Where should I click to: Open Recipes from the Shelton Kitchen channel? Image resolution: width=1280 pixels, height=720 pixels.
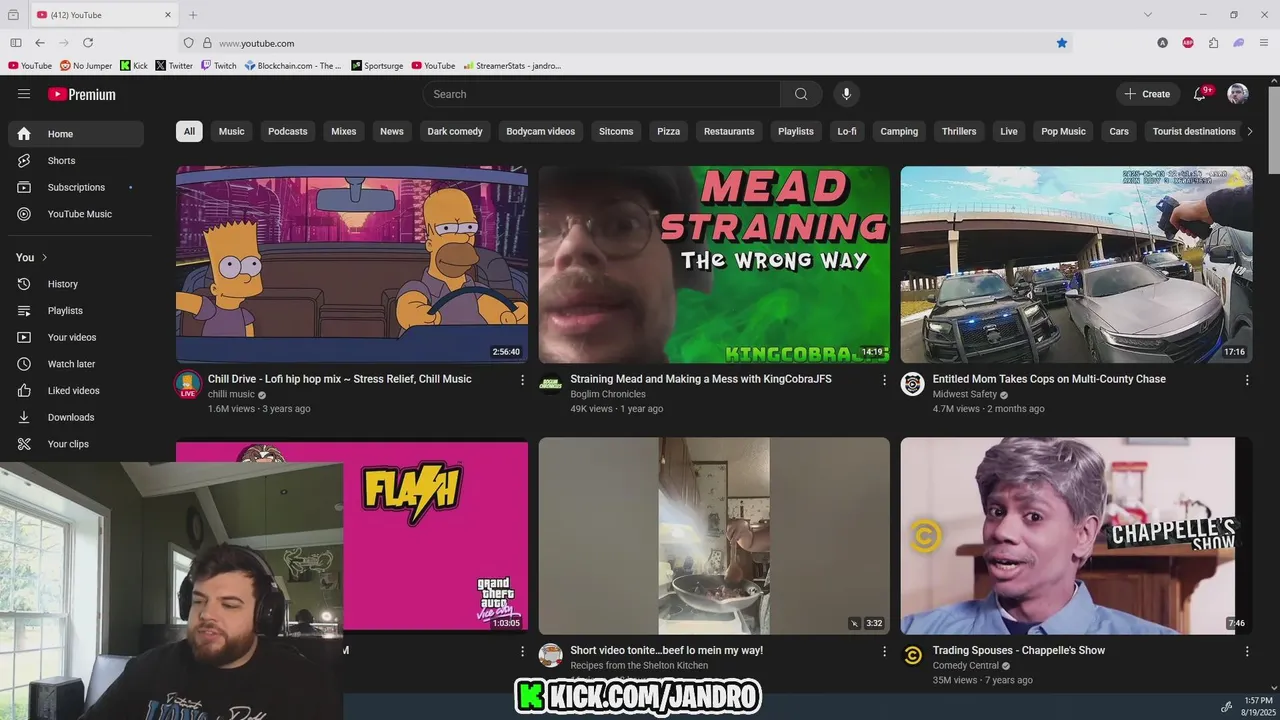639,665
